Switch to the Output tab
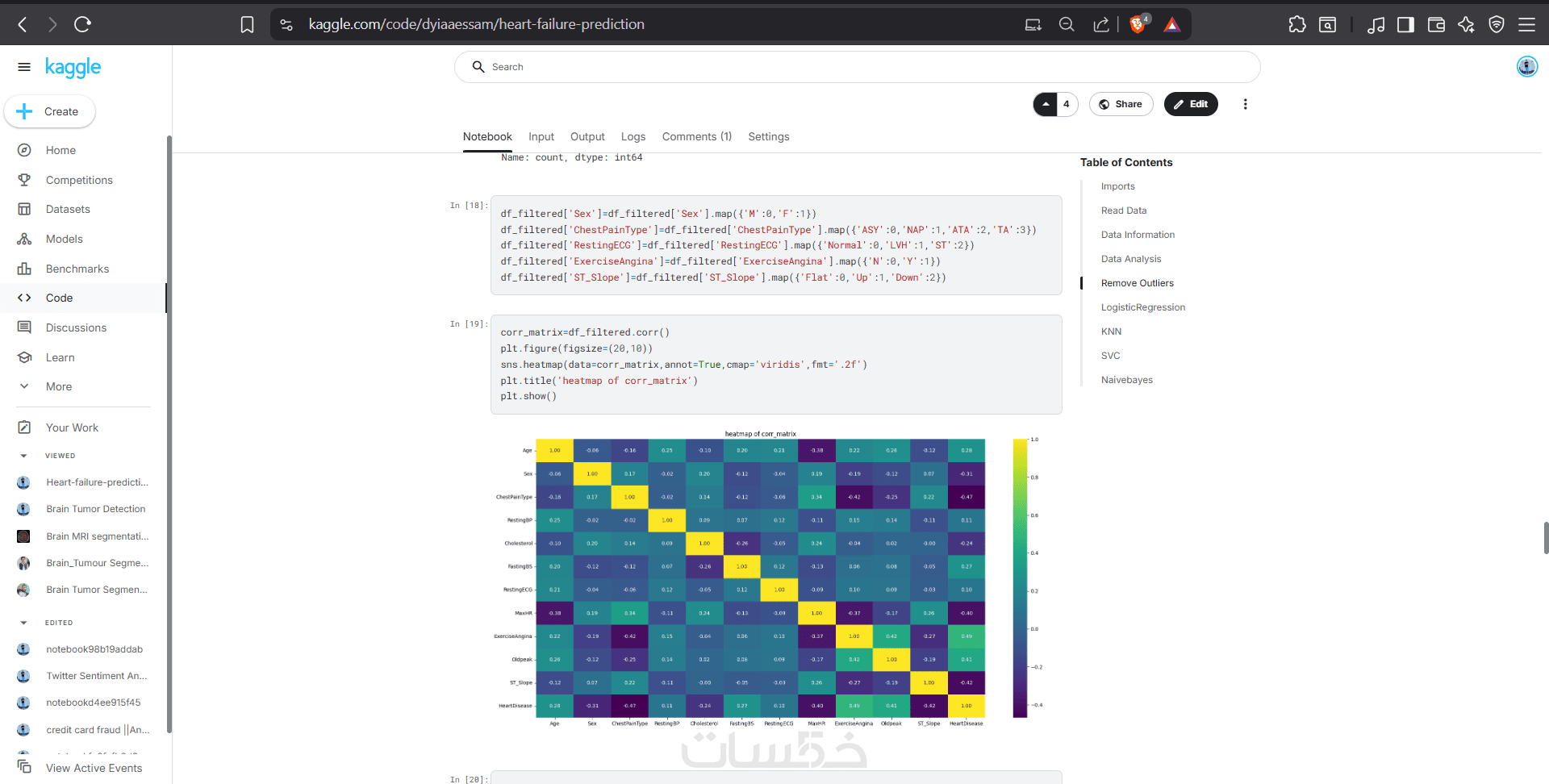The height and width of the screenshot is (784, 1549). coord(587,136)
